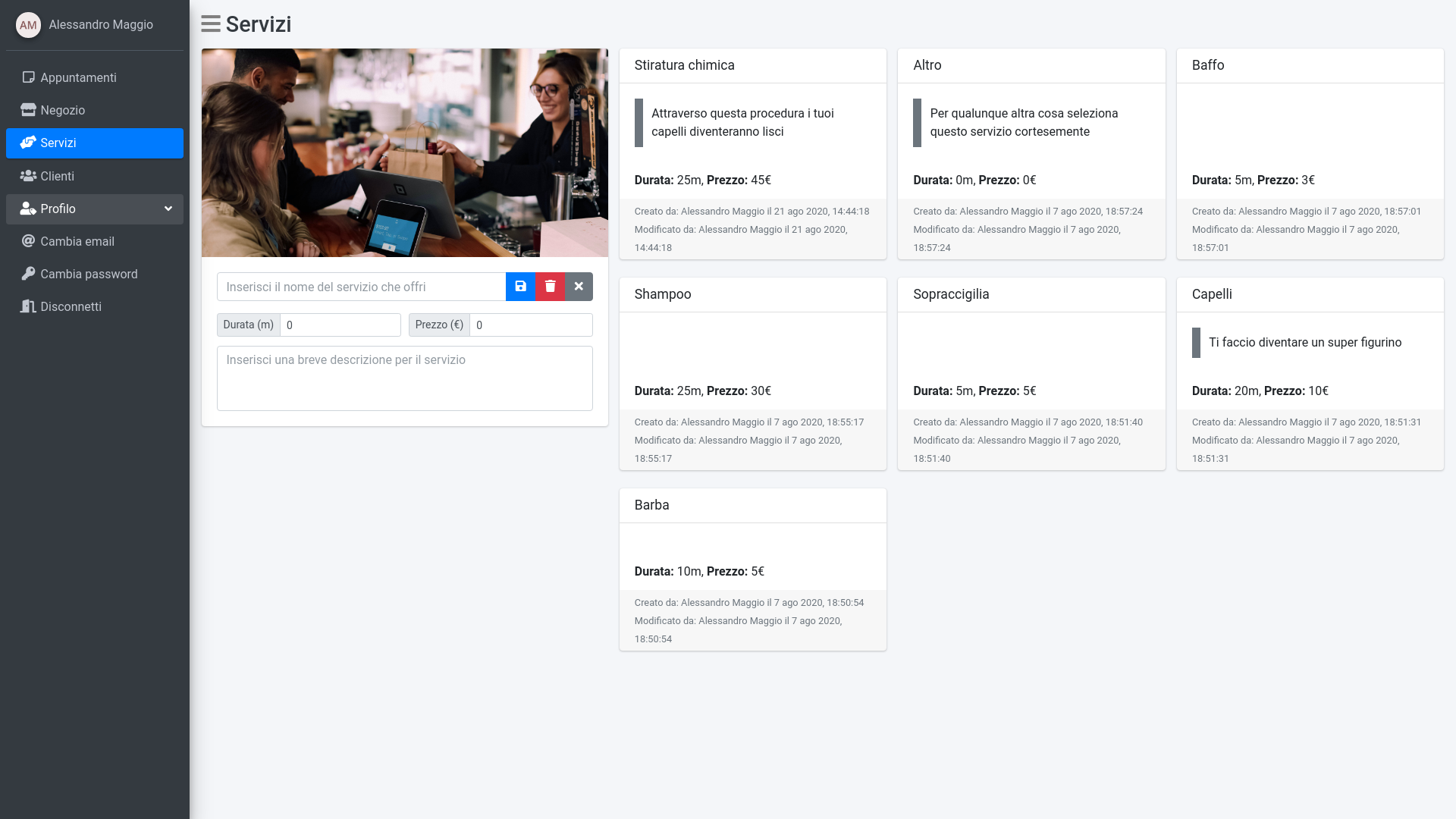Click the service name input field
1456x819 pixels.
361,287
